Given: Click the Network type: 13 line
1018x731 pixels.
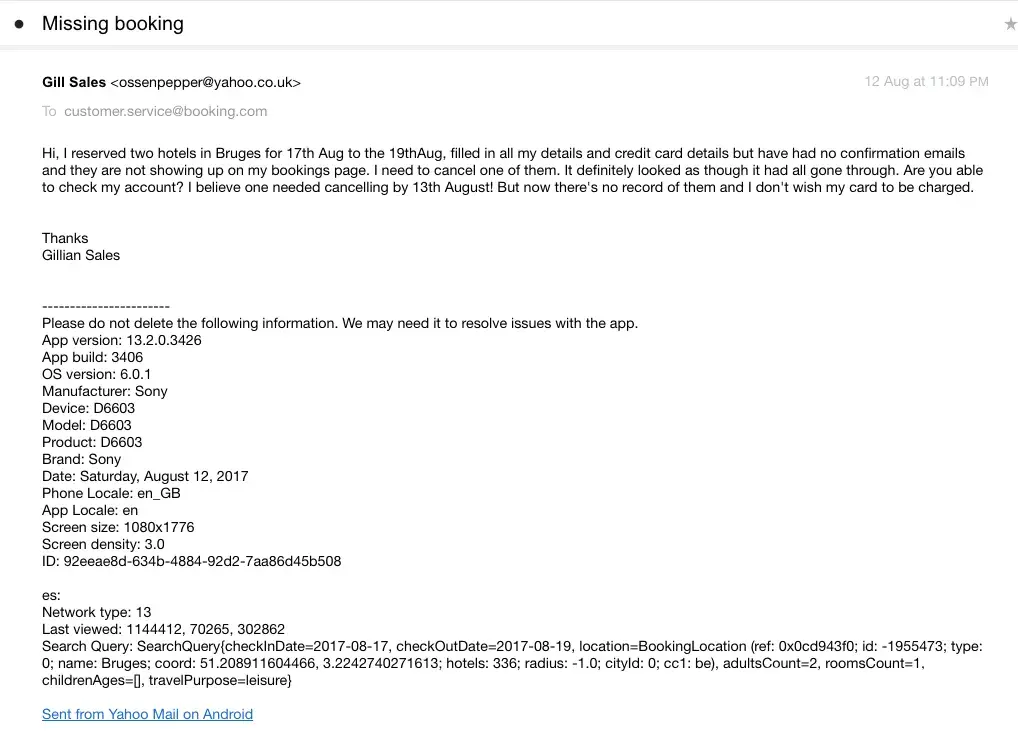Looking at the screenshot, I should tap(97, 612).
